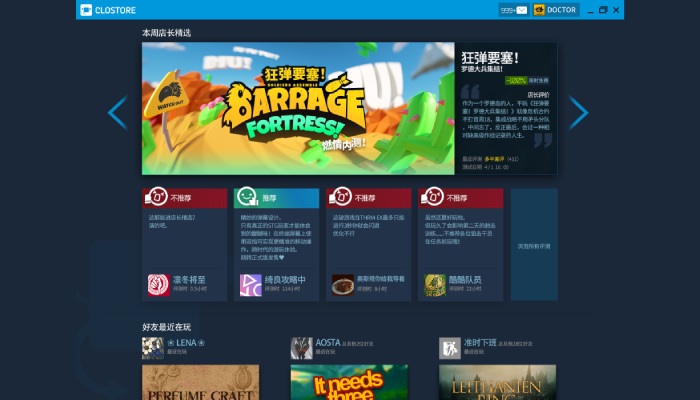Open LENA's flower avatar
The width and height of the screenshot is (700, 400).
(x=153, y=348)
